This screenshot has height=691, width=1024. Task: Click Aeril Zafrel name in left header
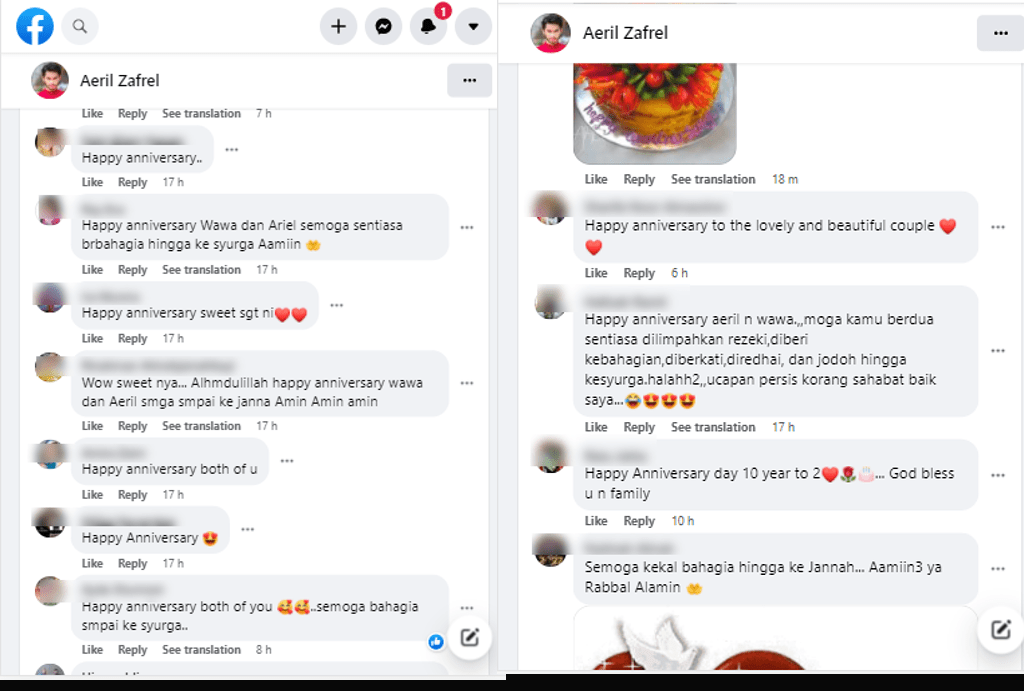pyautogui.click(x=120, y=80)
